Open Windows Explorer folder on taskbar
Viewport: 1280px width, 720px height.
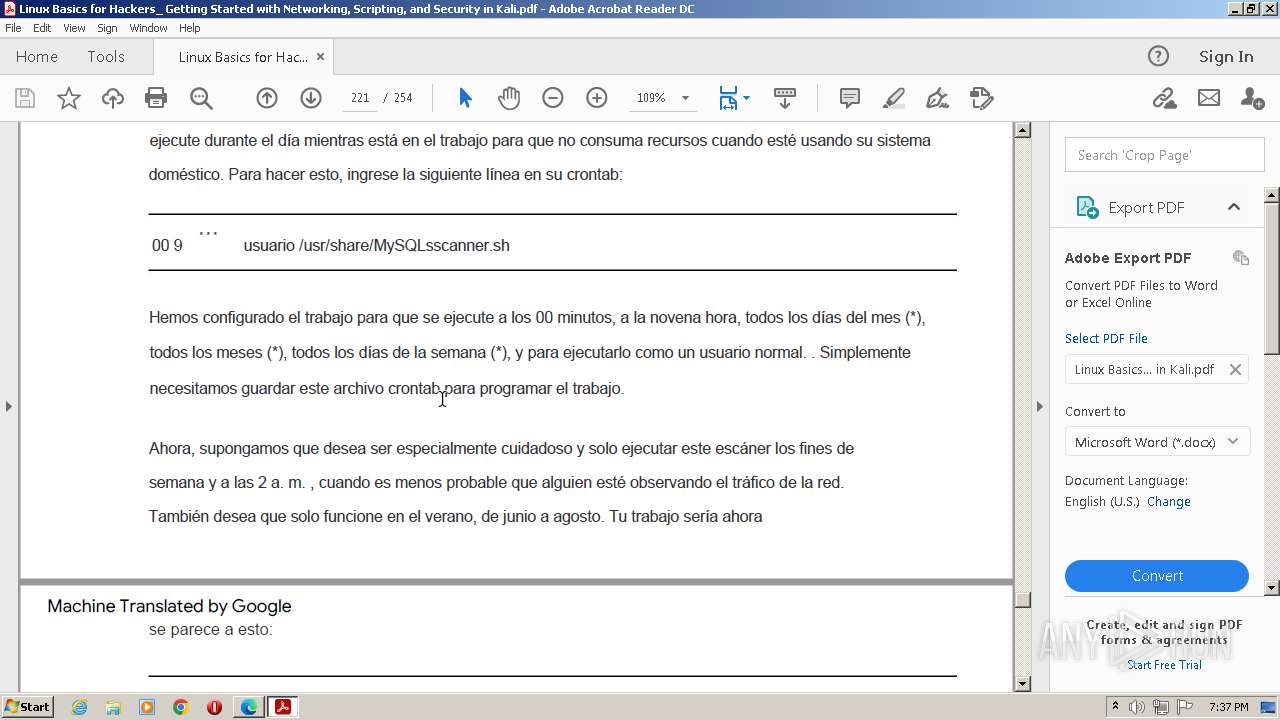(113, 707)
